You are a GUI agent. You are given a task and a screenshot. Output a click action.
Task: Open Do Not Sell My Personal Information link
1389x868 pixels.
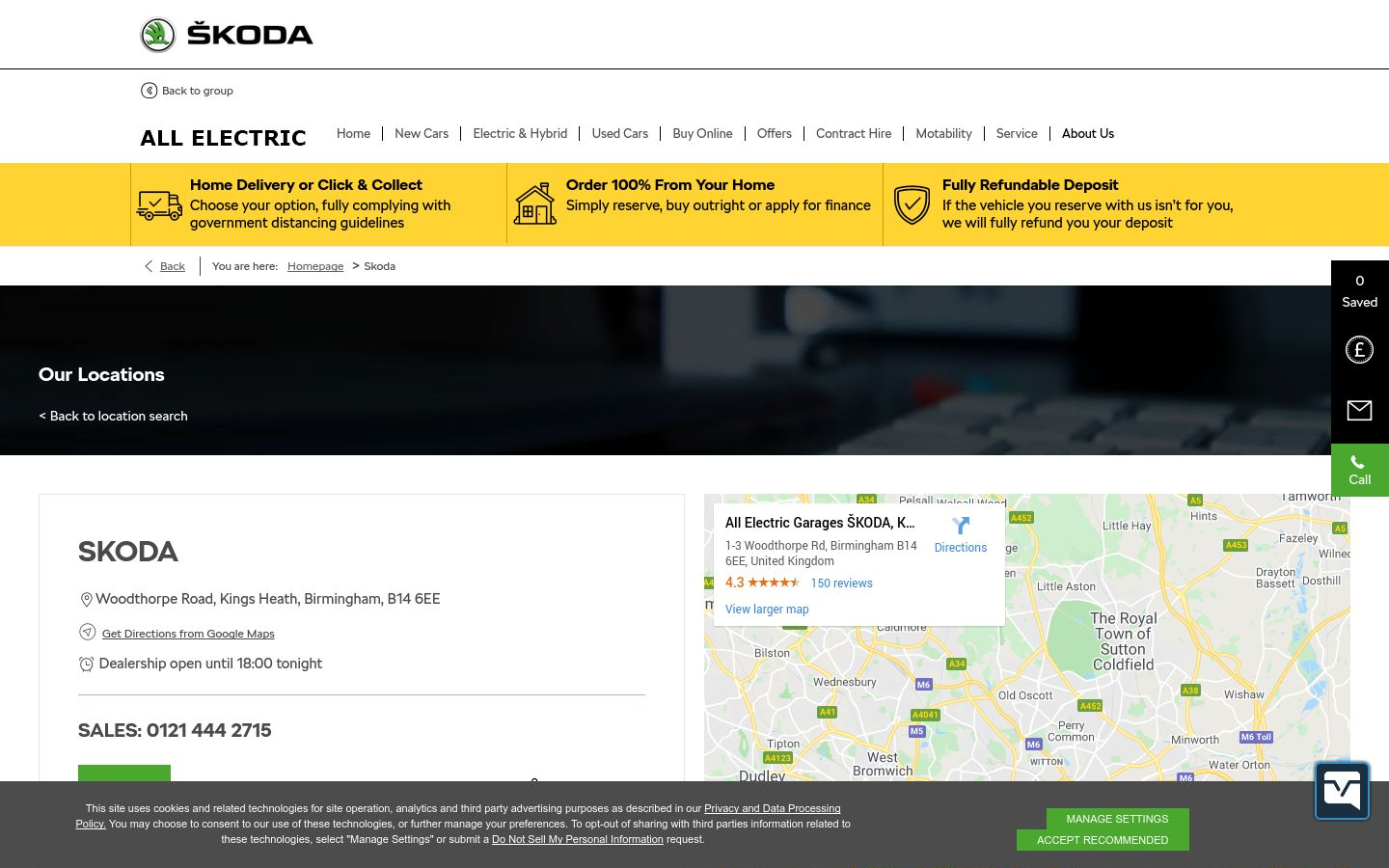click(x=578, y=840)
